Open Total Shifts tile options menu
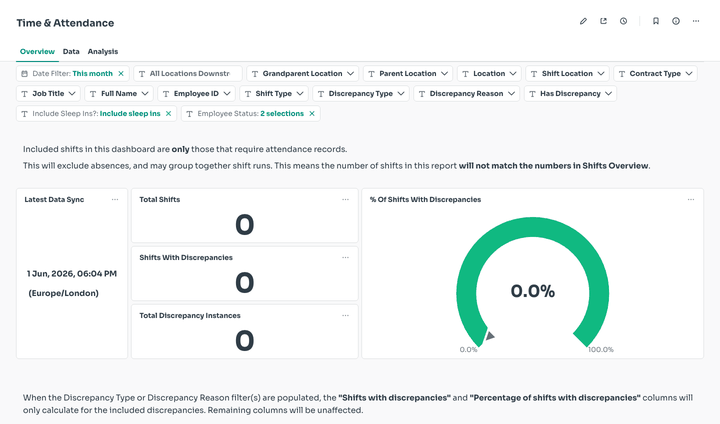720x424 pixels. coord(345,199)
